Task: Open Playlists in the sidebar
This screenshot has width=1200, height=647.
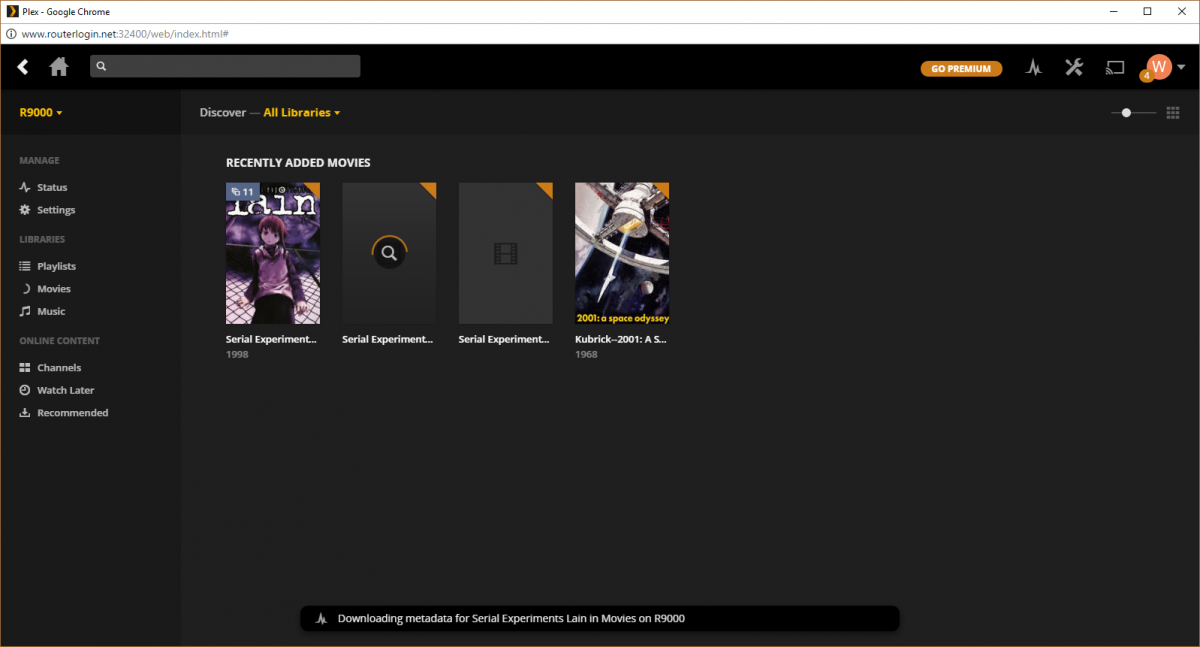Action: (56, 266)
